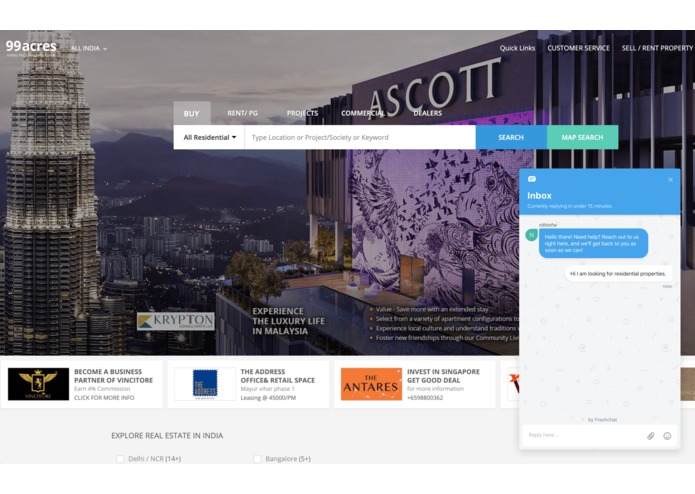Switch to PROJECTS tab
This screenshot has width=695, height=494.
[x=302, y=113]
